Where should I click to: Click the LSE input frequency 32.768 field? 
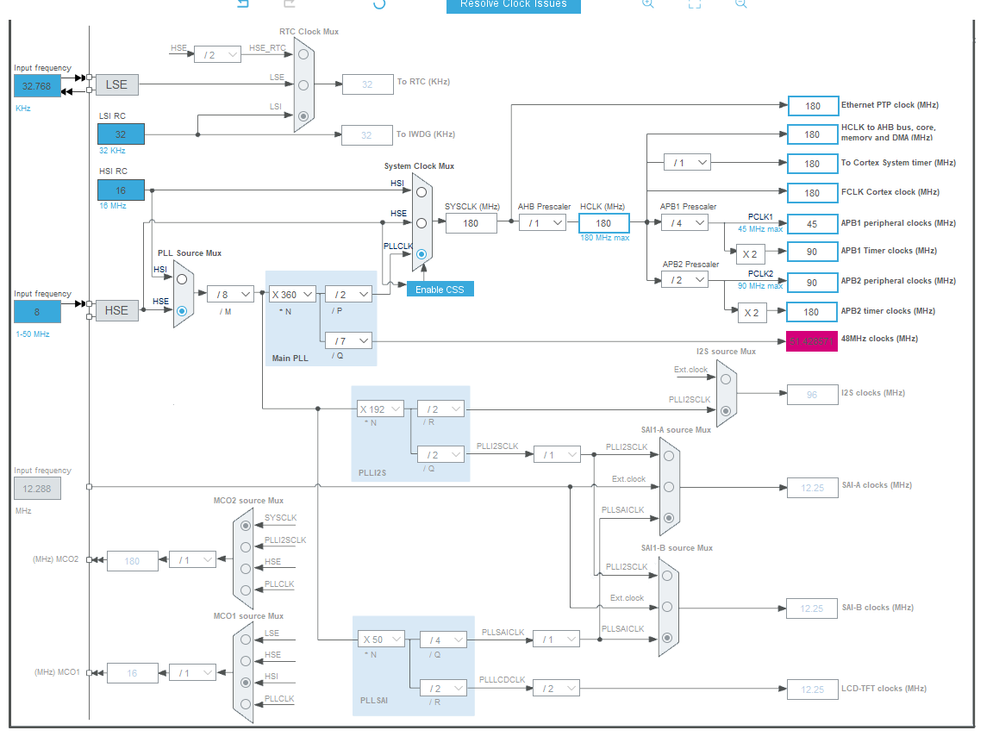(37, 86)
